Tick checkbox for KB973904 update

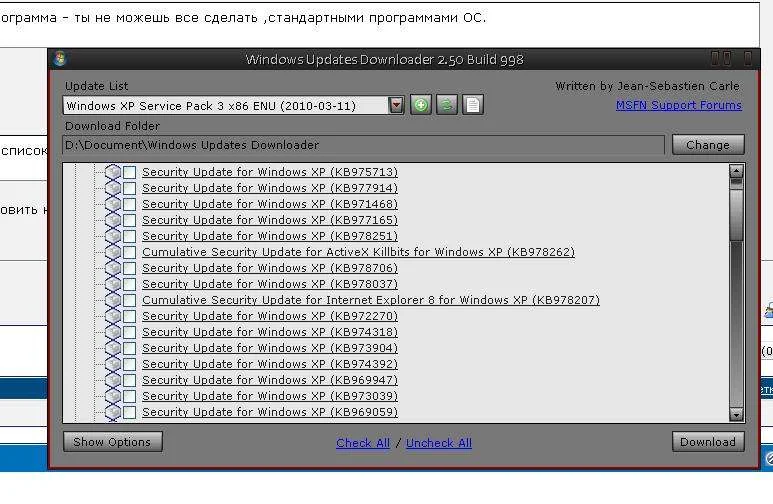point(130,348)
